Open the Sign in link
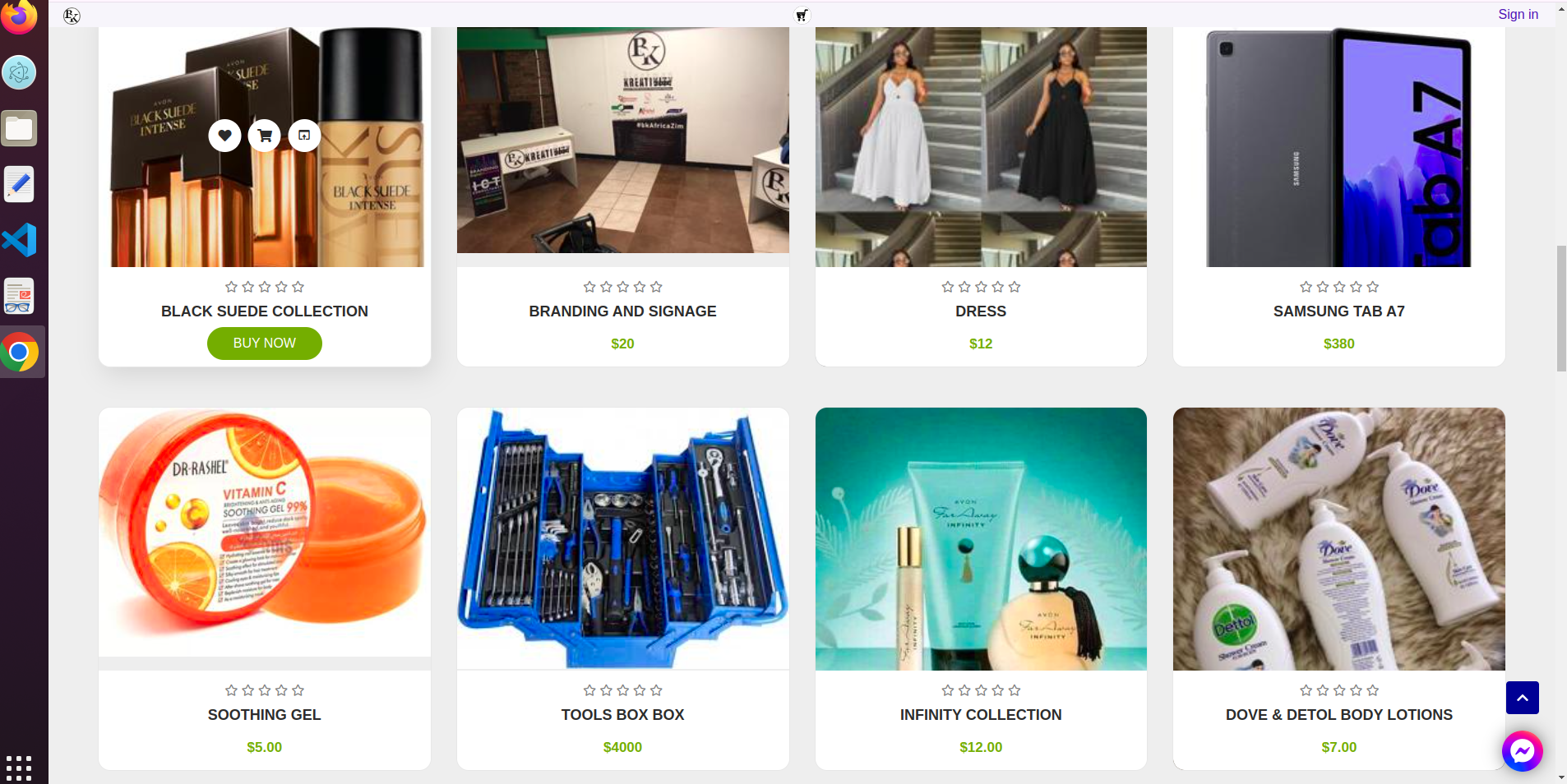The width and height of the screenshot is (1567, 784). click(1518, 14)
